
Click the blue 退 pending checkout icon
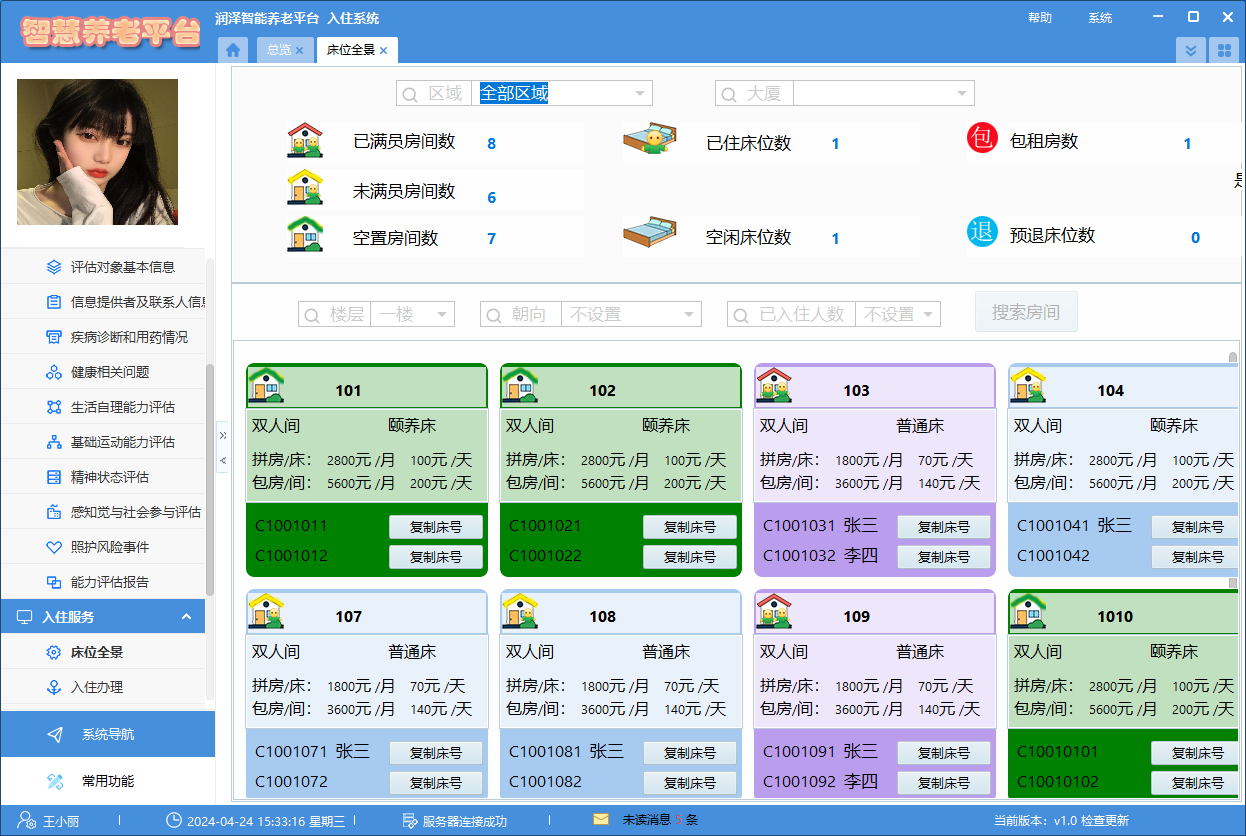point(982,233)
